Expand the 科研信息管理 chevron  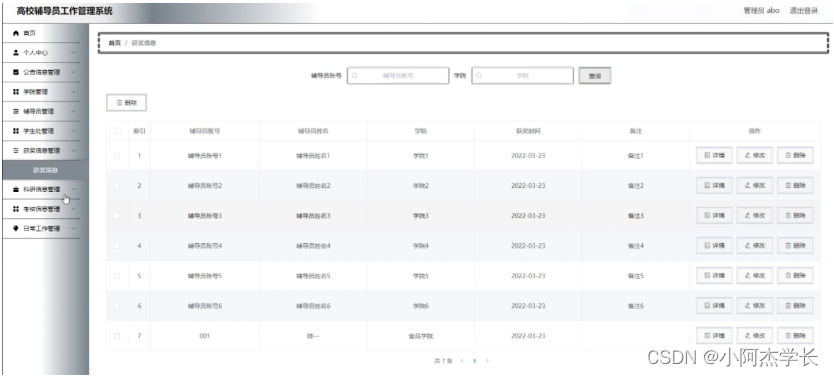point(73,189)
